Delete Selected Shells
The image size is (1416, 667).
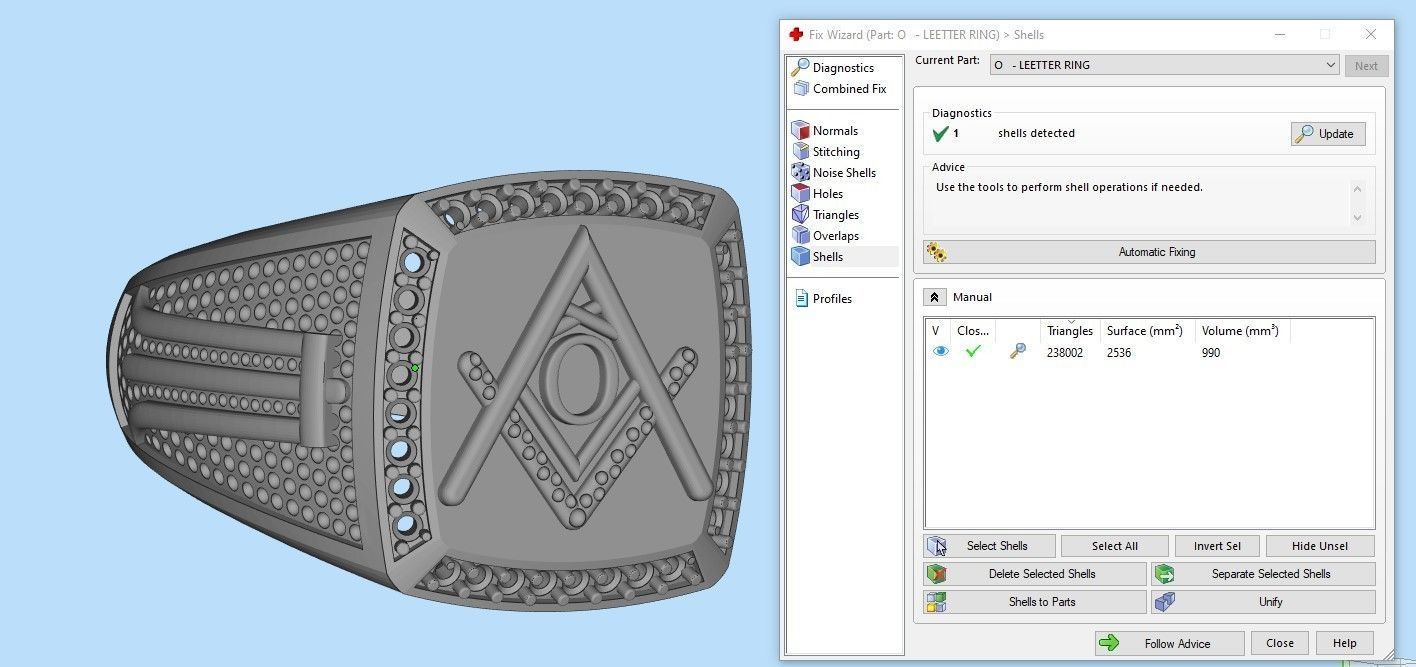click(1035, 574)
